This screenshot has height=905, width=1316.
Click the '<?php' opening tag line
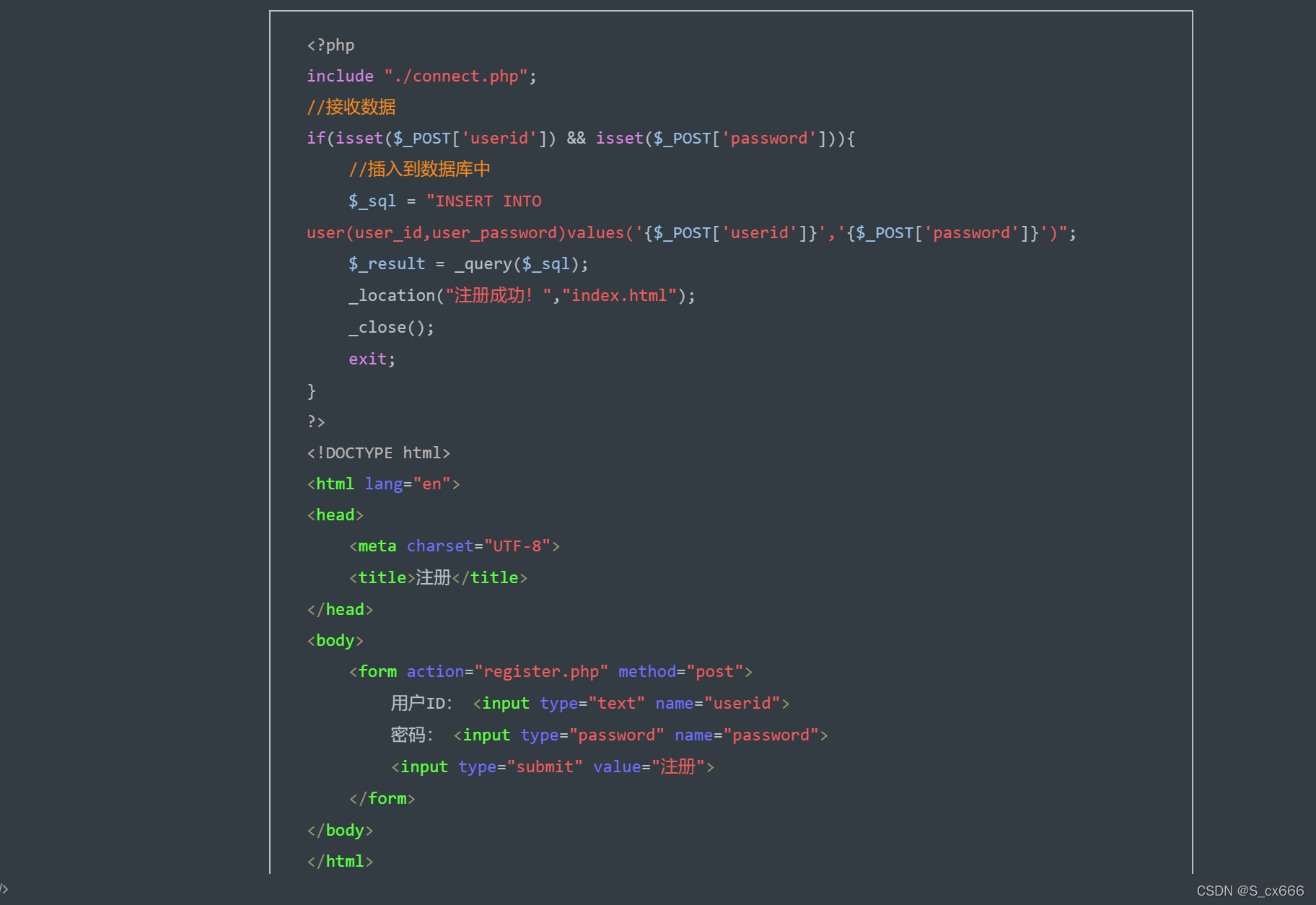330,45
